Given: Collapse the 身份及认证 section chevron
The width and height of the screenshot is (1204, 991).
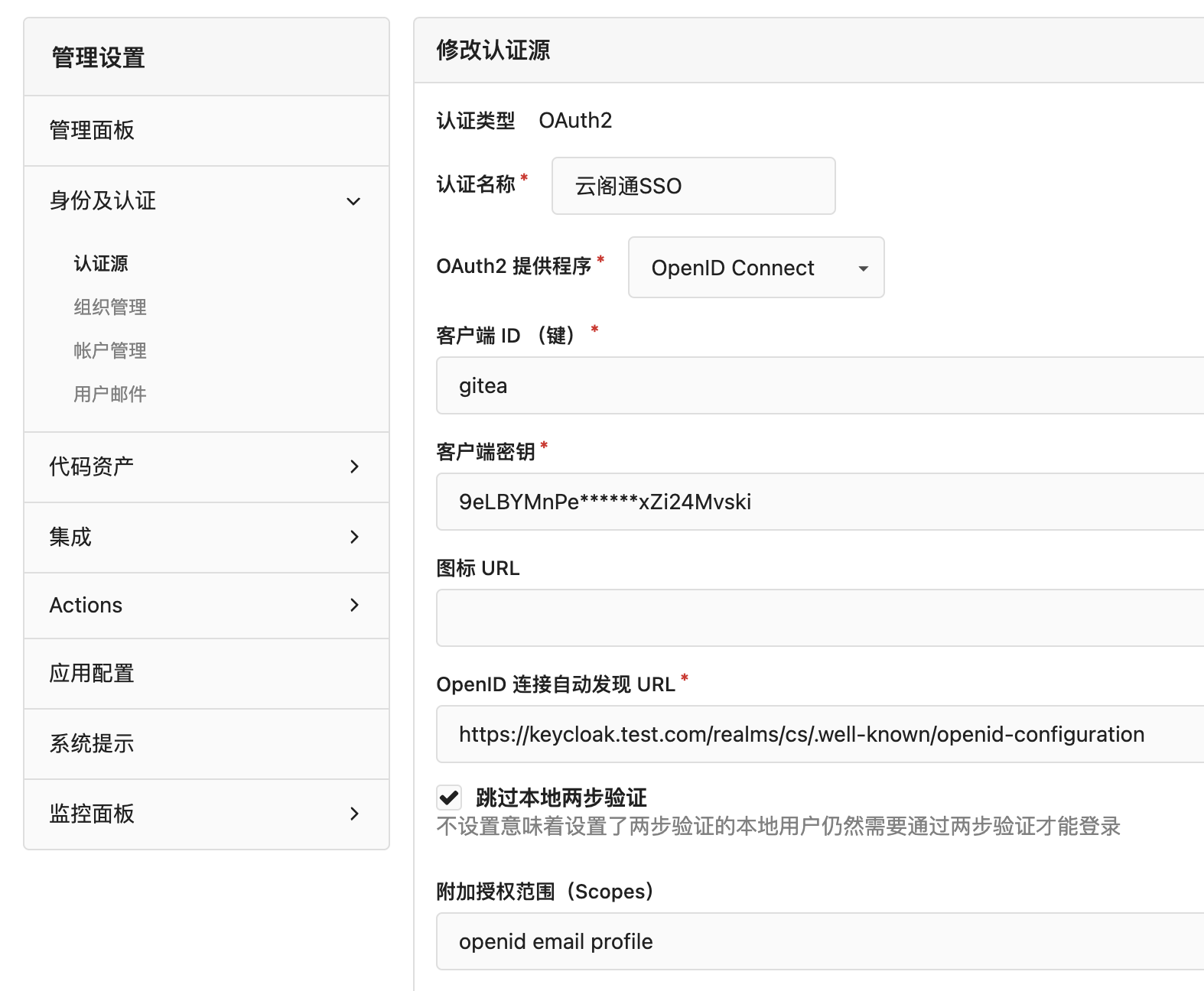Looking at the screenshot, I should 353,201.
